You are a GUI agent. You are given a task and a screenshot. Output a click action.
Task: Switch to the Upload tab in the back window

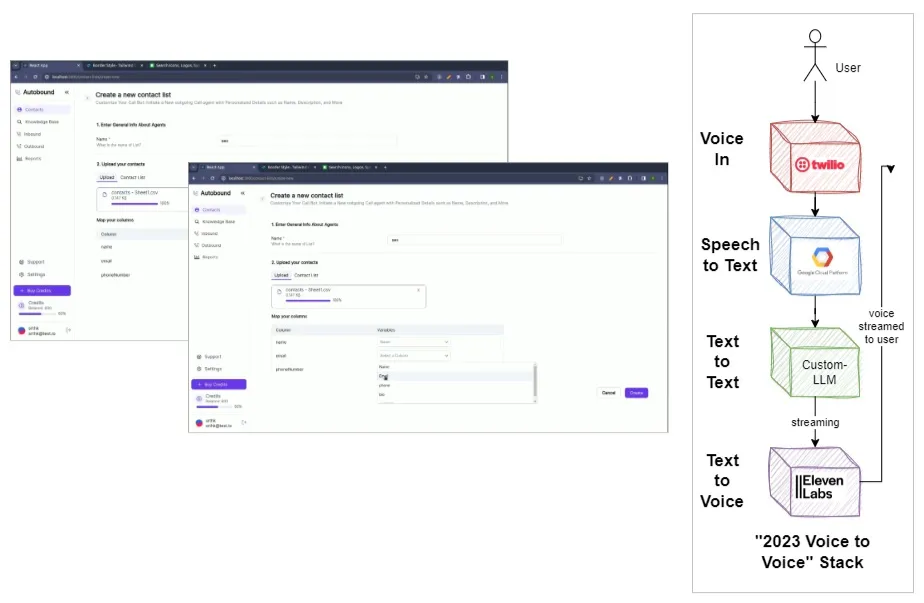tap(107, 177)
